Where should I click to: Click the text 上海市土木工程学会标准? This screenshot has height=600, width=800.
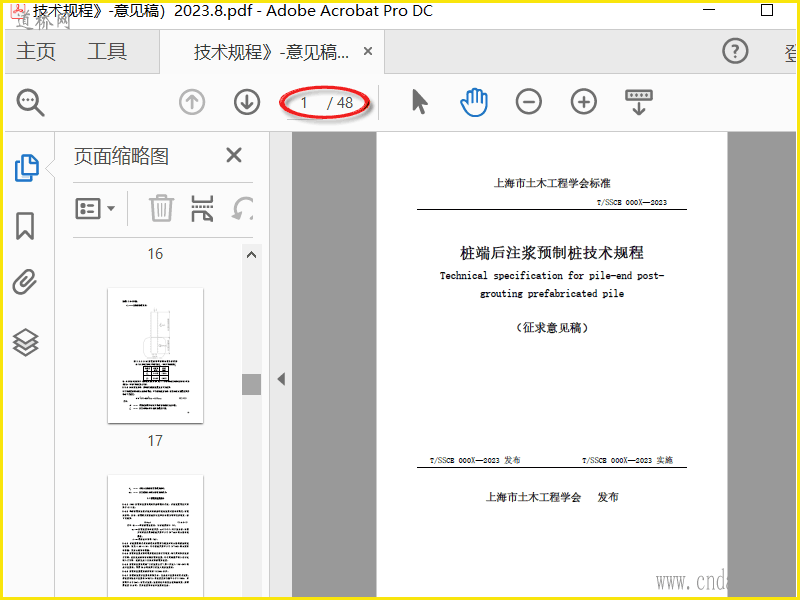click(x=552, y=183)
